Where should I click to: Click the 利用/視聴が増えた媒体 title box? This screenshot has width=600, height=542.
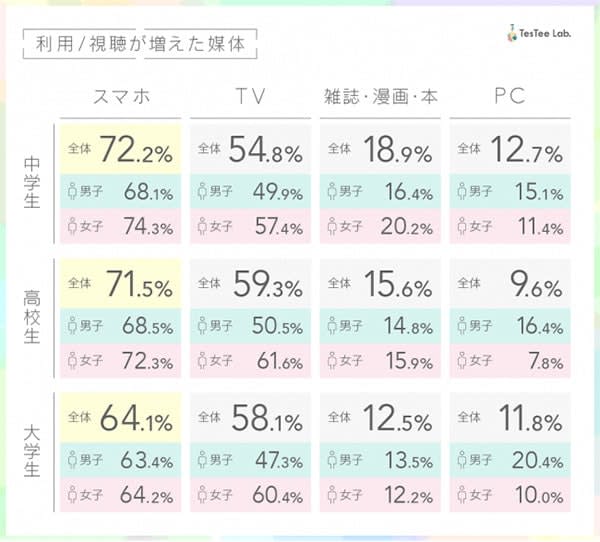[140, 44]
